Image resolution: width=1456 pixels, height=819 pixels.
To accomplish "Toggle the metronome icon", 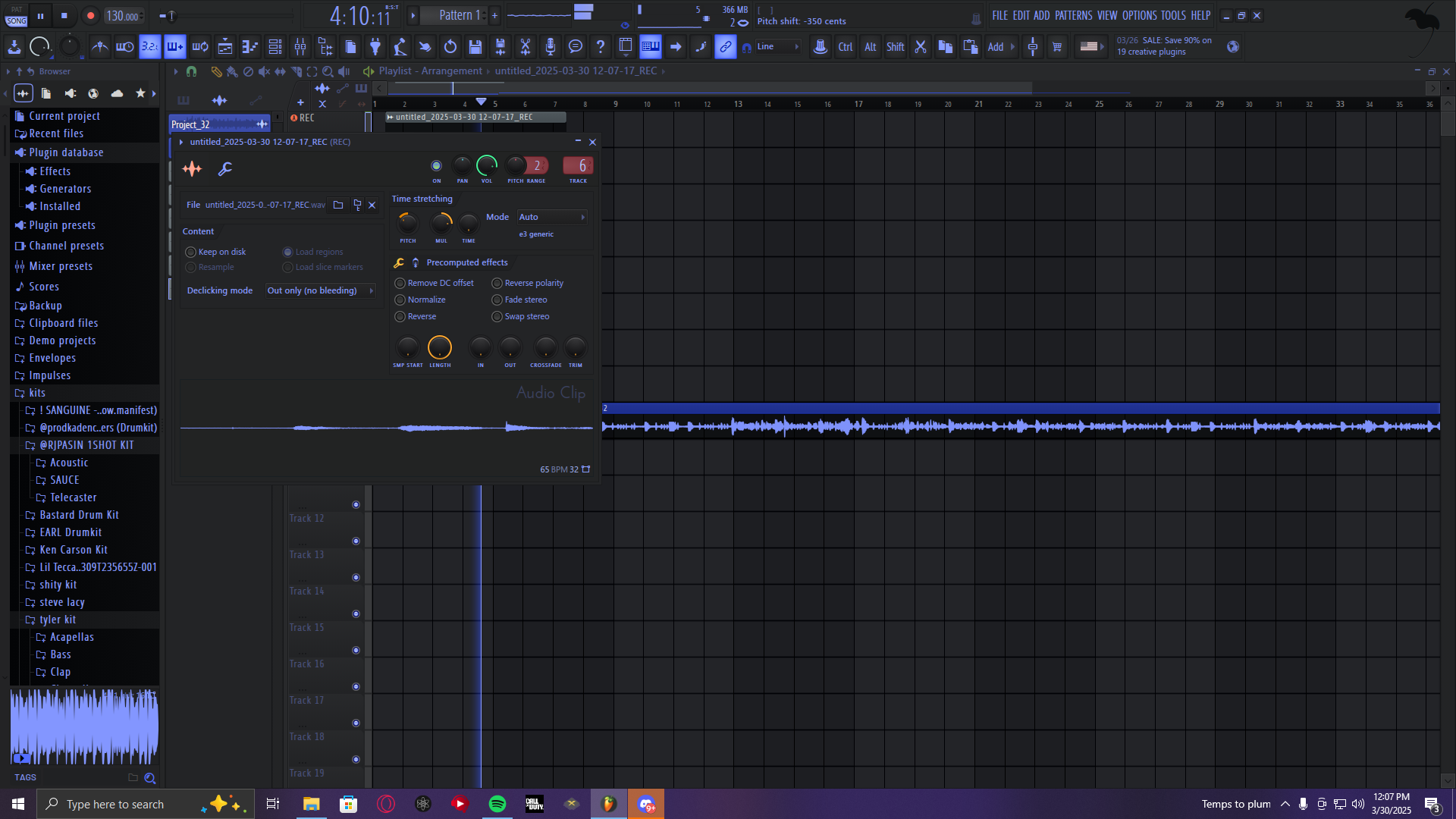I will (x=99, y=47).
